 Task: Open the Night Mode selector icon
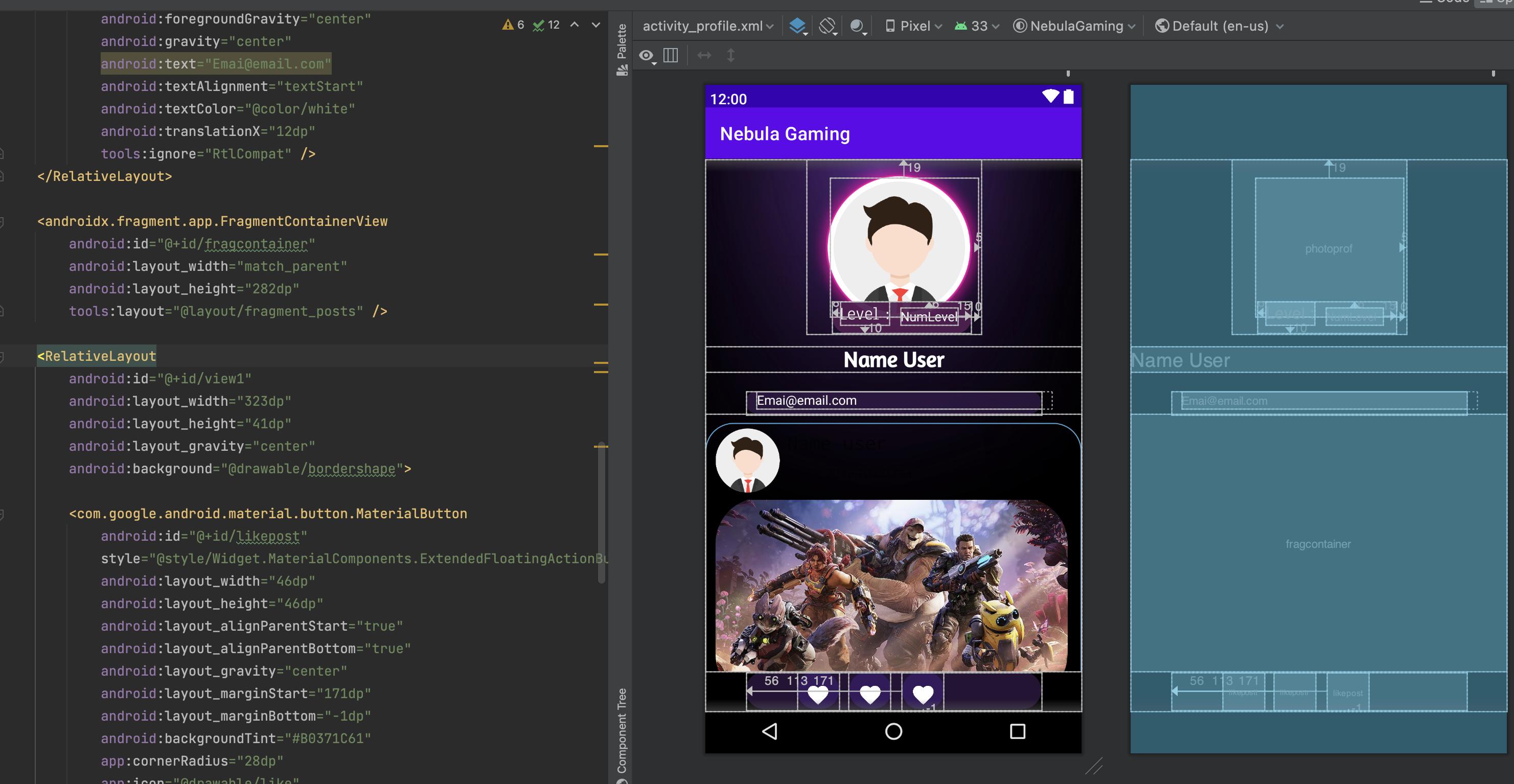[858, 27]
